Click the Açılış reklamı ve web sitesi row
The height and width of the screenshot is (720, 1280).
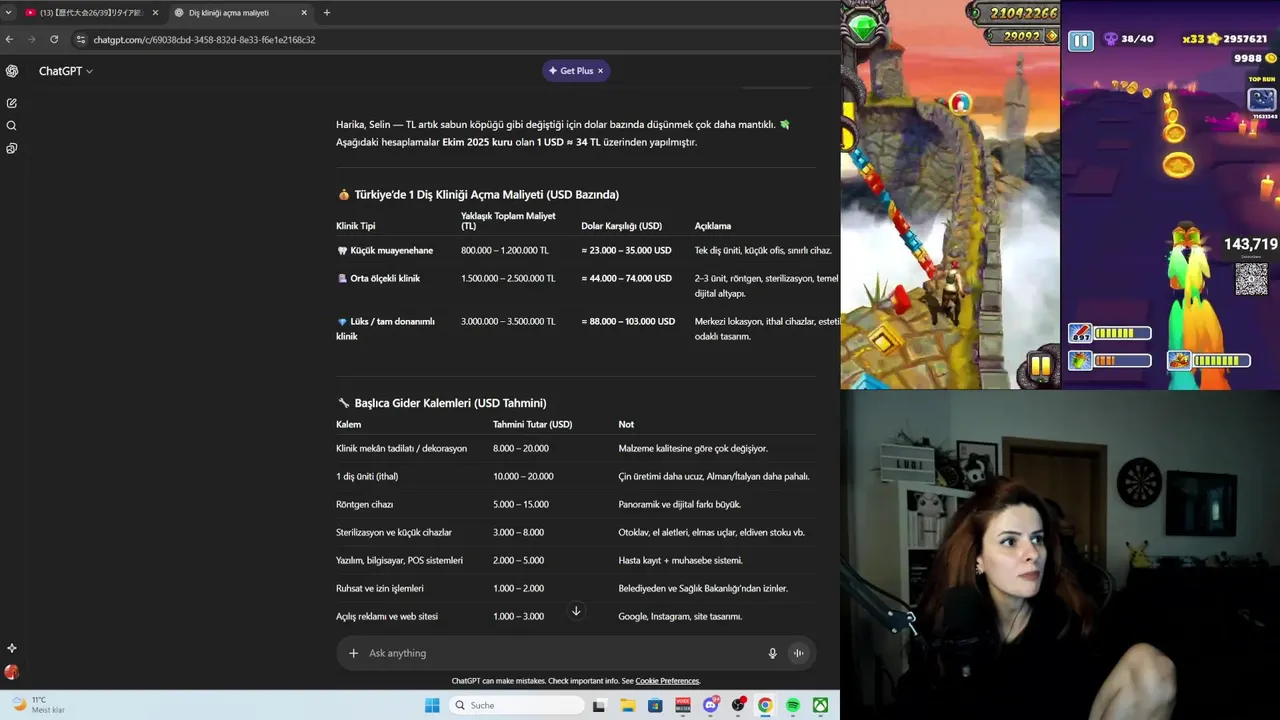pos(575,616)
